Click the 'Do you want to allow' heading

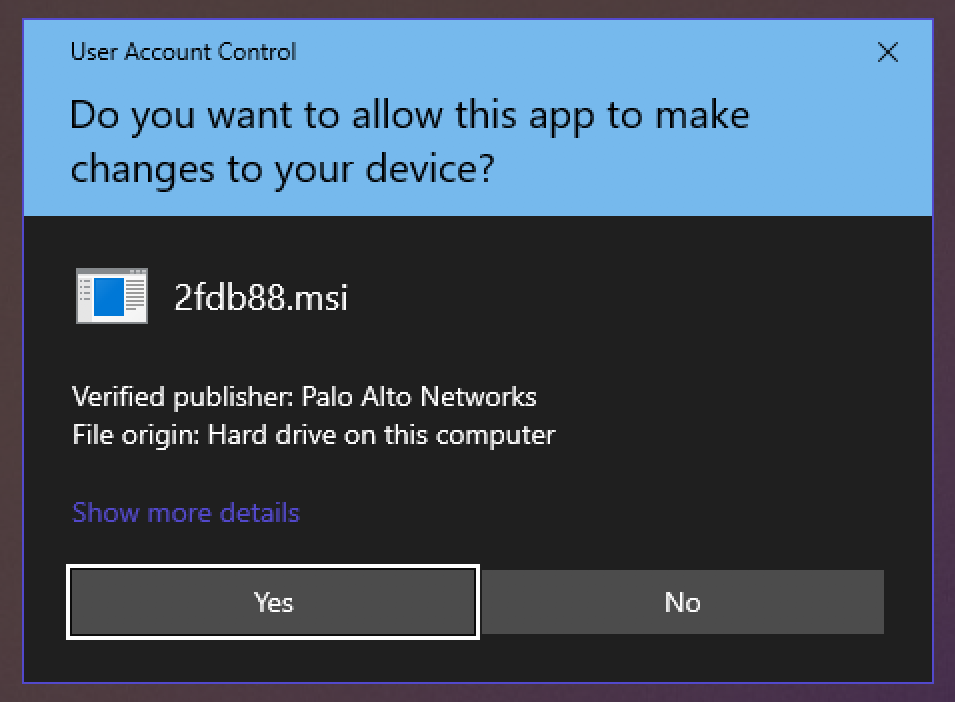point(409,142)
